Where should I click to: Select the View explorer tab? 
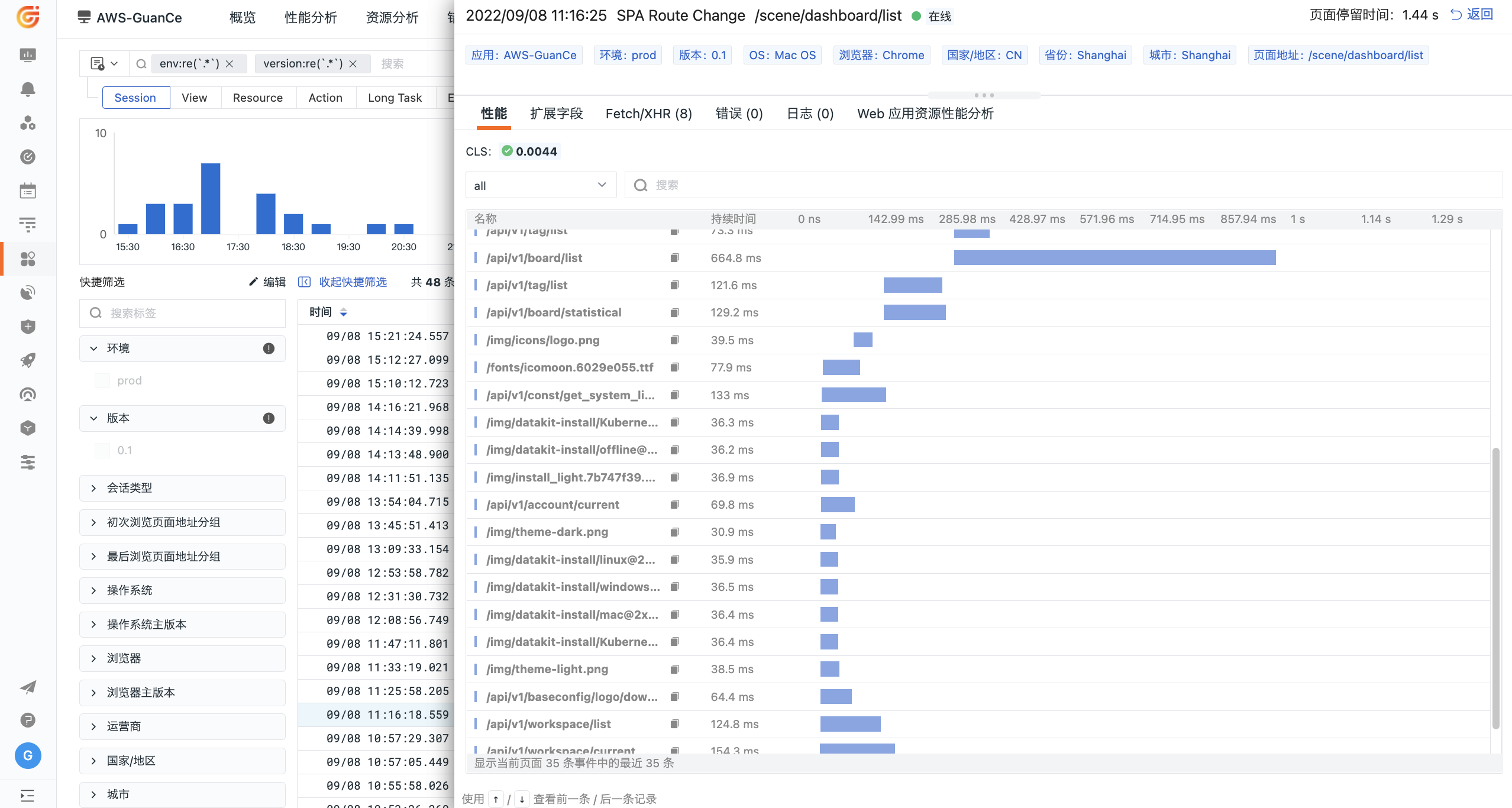pos(195,98)
